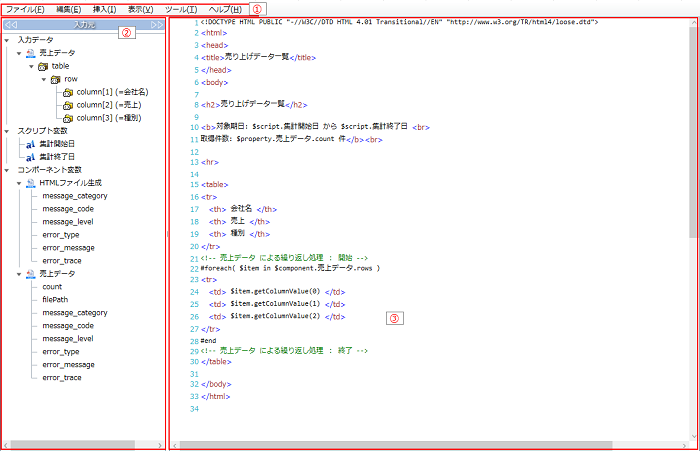The image size is (700, 451).
Task: Open the 挿入(I) menu
Action: (104, 8)
